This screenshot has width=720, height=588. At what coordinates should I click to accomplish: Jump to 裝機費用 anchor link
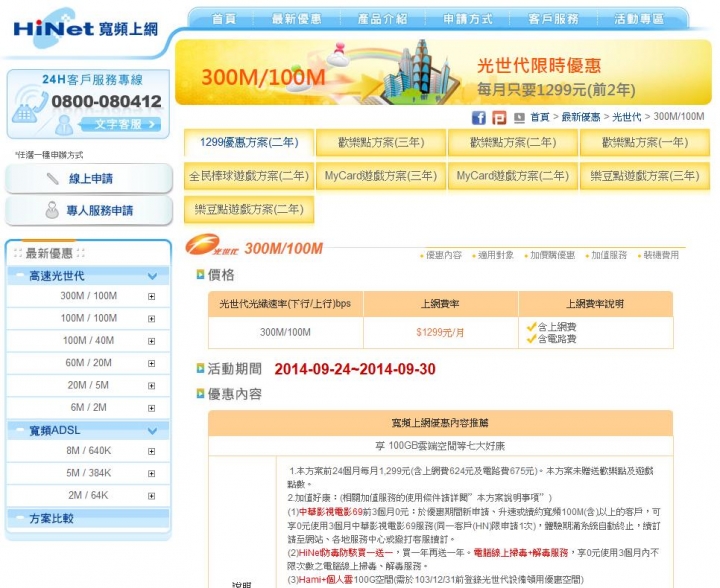click(x=661, y=255)
